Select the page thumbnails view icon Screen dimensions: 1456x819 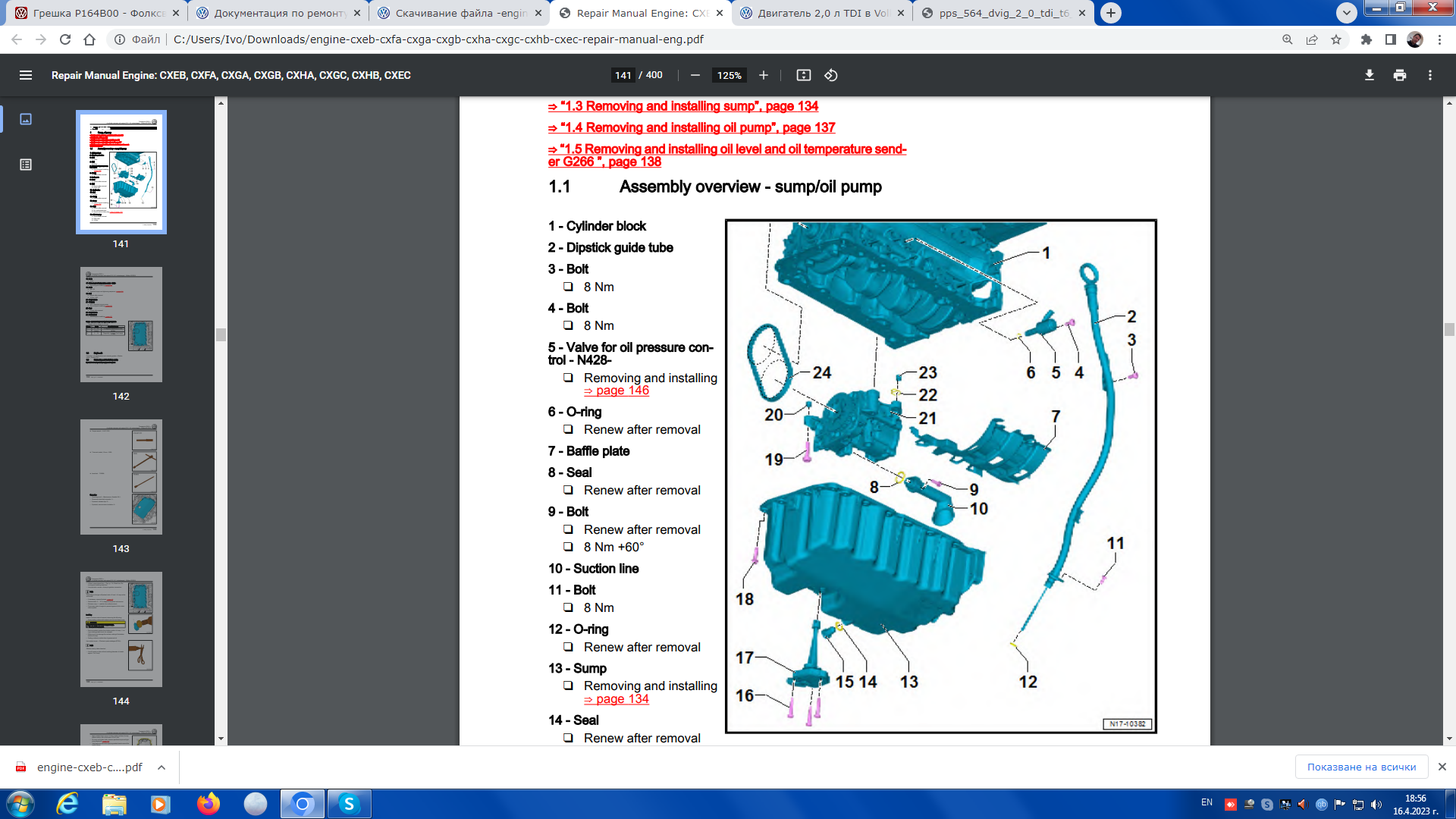click(x=26, y=119)
